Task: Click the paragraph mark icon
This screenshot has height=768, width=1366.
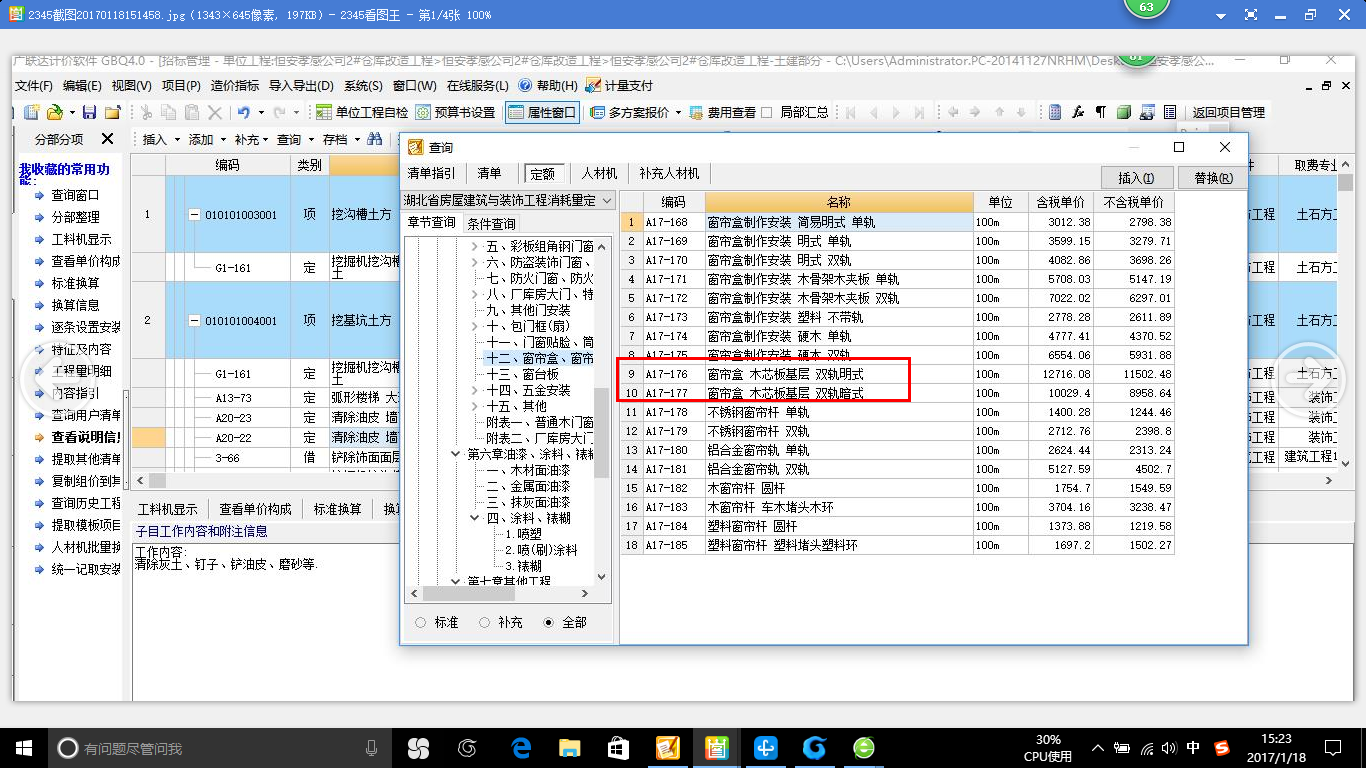Action: (x=1101, y=112)
